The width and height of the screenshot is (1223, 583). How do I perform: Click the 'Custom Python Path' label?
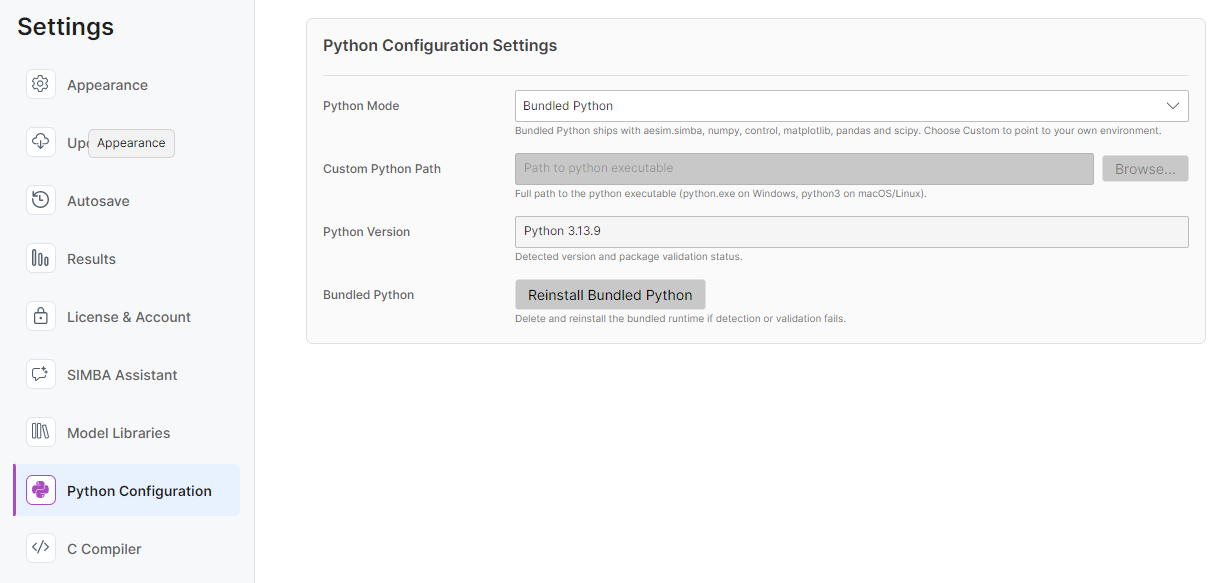coord(382,169)
